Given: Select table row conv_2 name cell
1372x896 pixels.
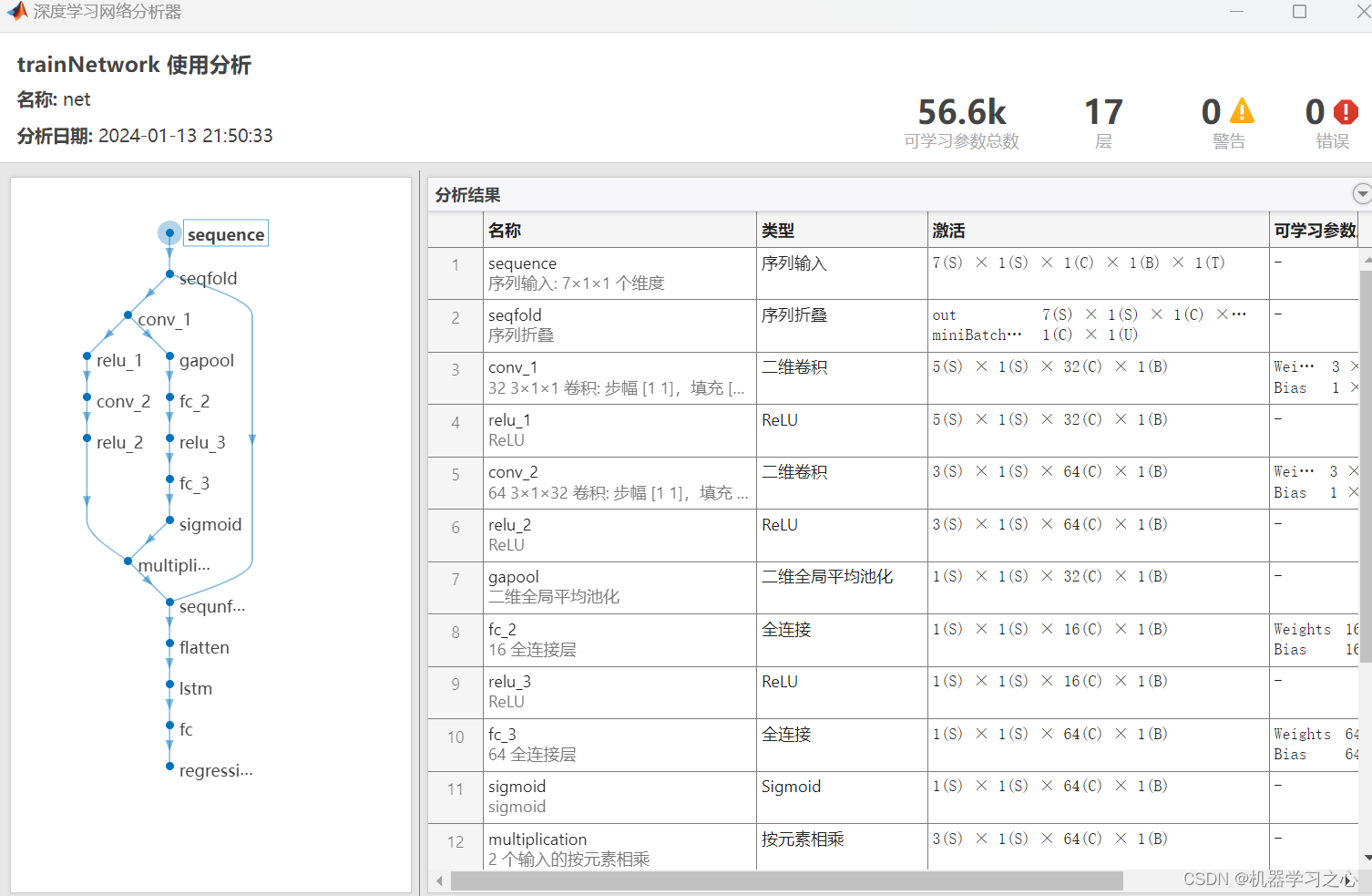Looking at the screenshot, I should pyautogui.click(x=619, y=483).
